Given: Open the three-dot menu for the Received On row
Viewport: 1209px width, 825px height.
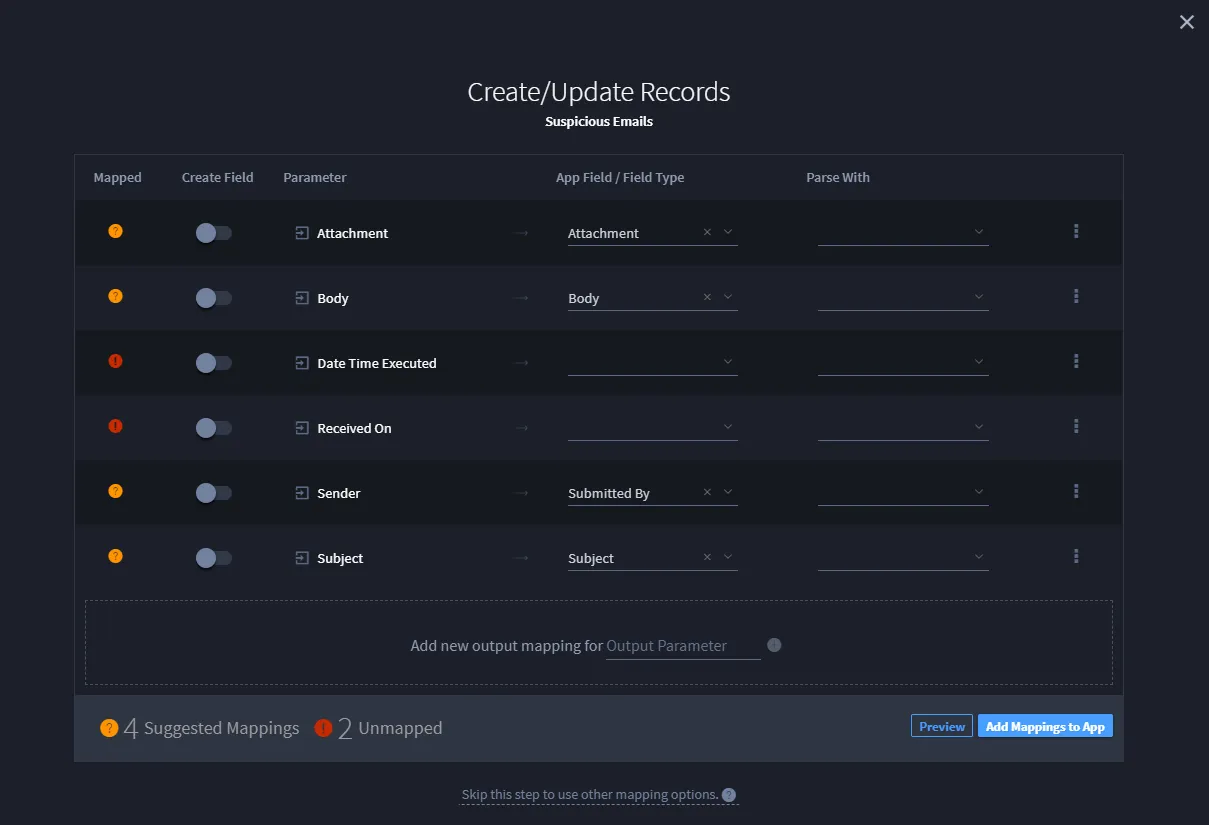Looking at the screenshot, I should tap(1076, 426).
